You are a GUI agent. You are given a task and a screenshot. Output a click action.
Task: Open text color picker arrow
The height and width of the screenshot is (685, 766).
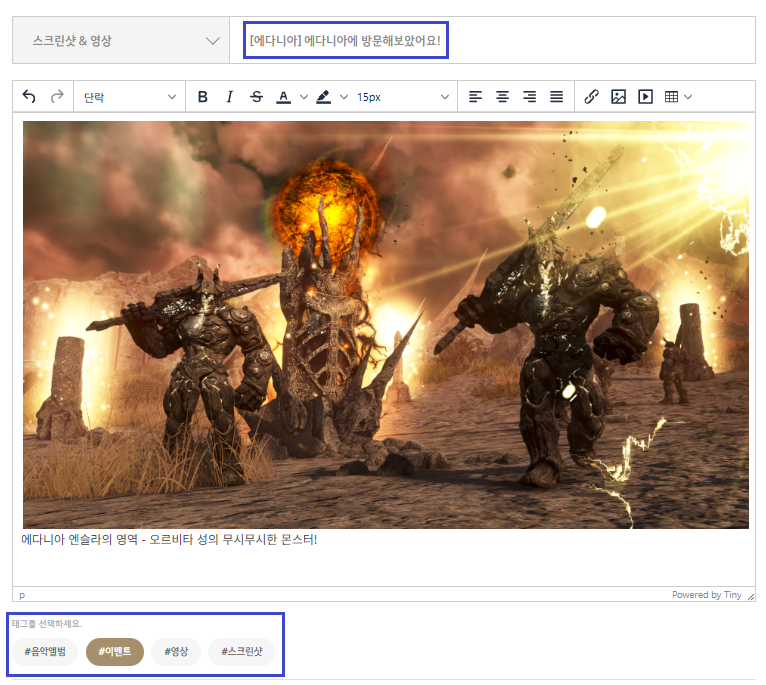point(303,97)
